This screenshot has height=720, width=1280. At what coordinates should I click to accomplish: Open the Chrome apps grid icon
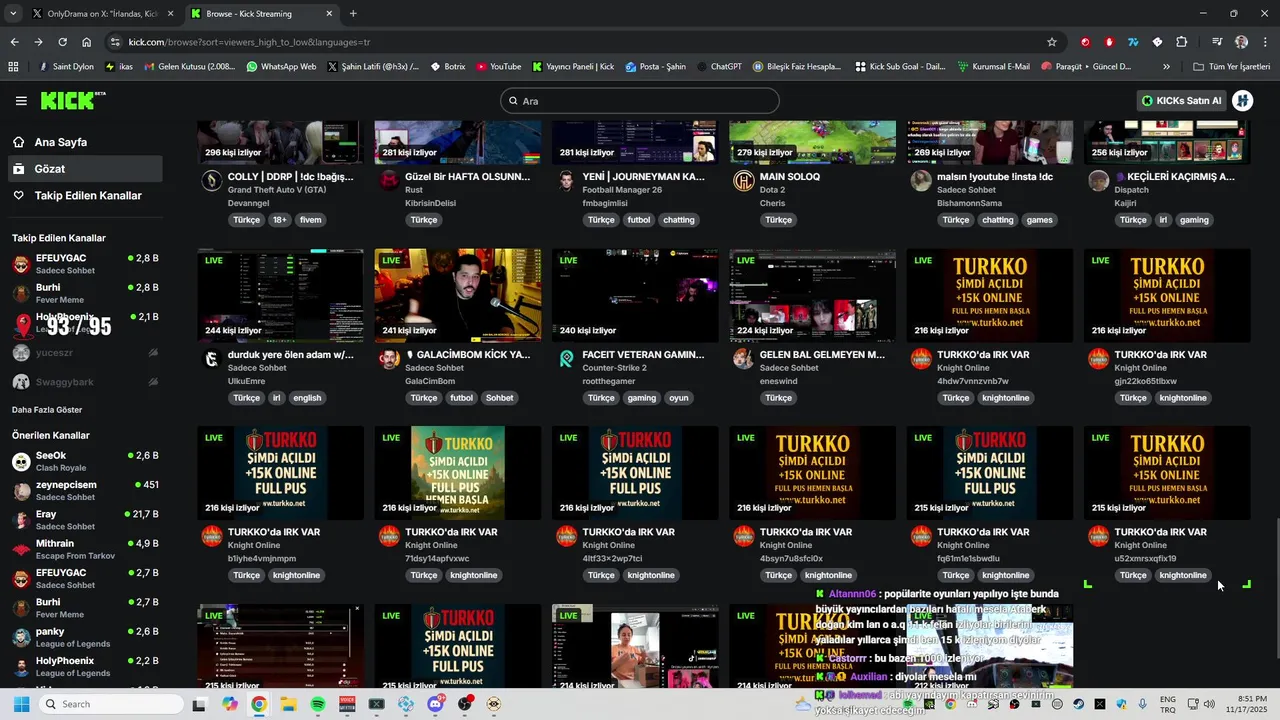(13, 66)
